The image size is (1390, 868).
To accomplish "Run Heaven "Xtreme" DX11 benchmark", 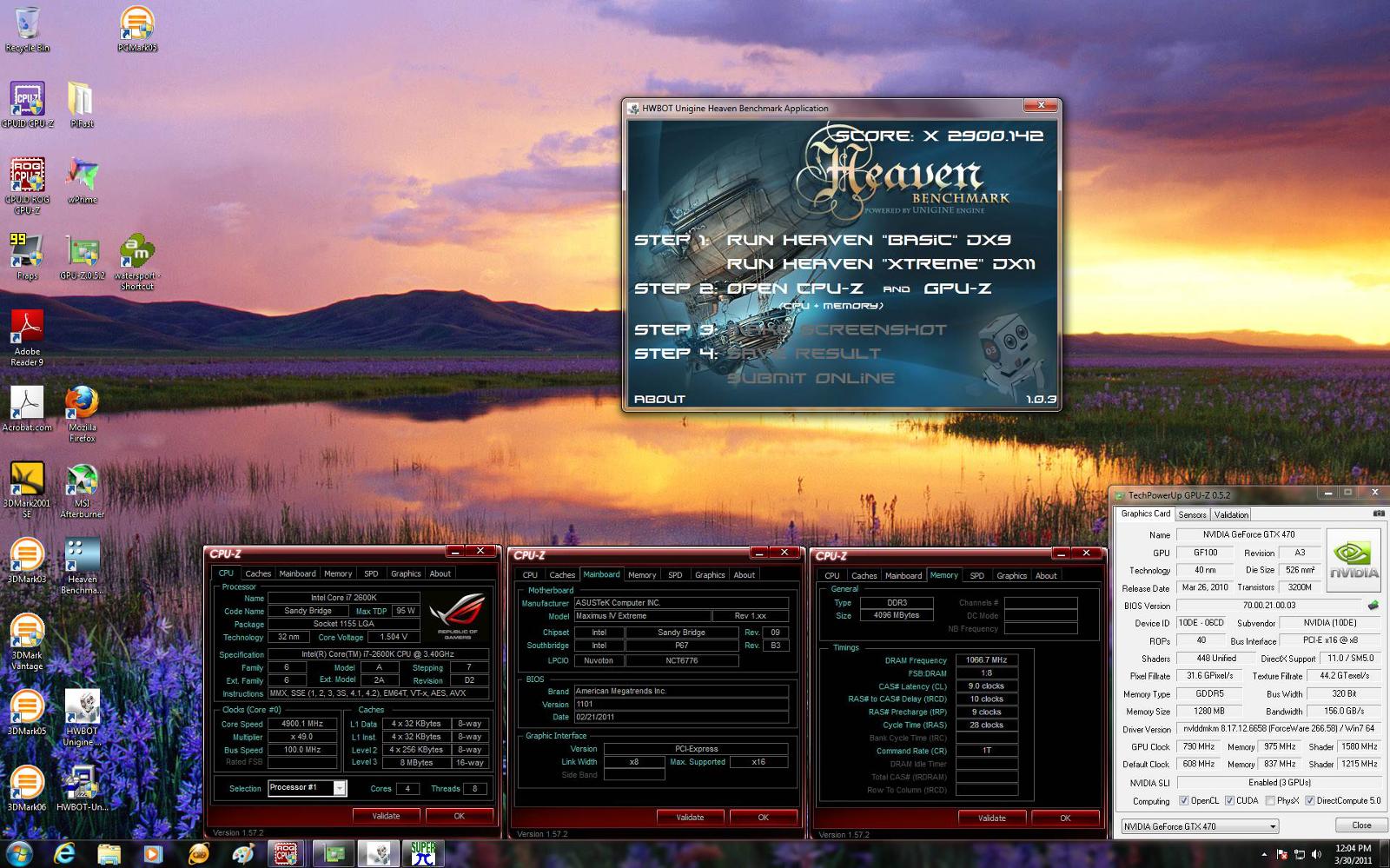I will click(x=881, y=264).
